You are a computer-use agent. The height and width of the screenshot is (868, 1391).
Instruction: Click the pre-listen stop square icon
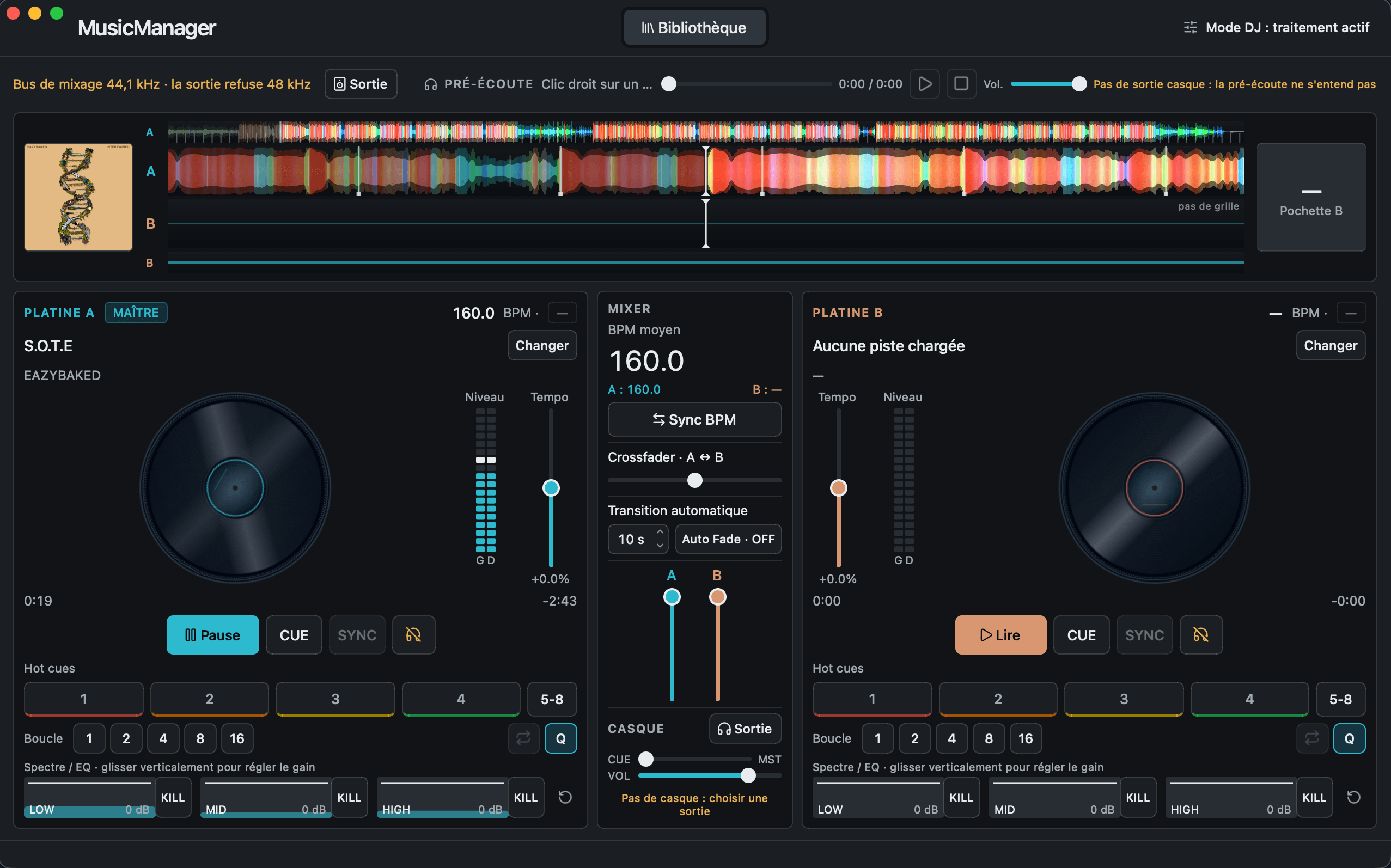pos(961,84)
